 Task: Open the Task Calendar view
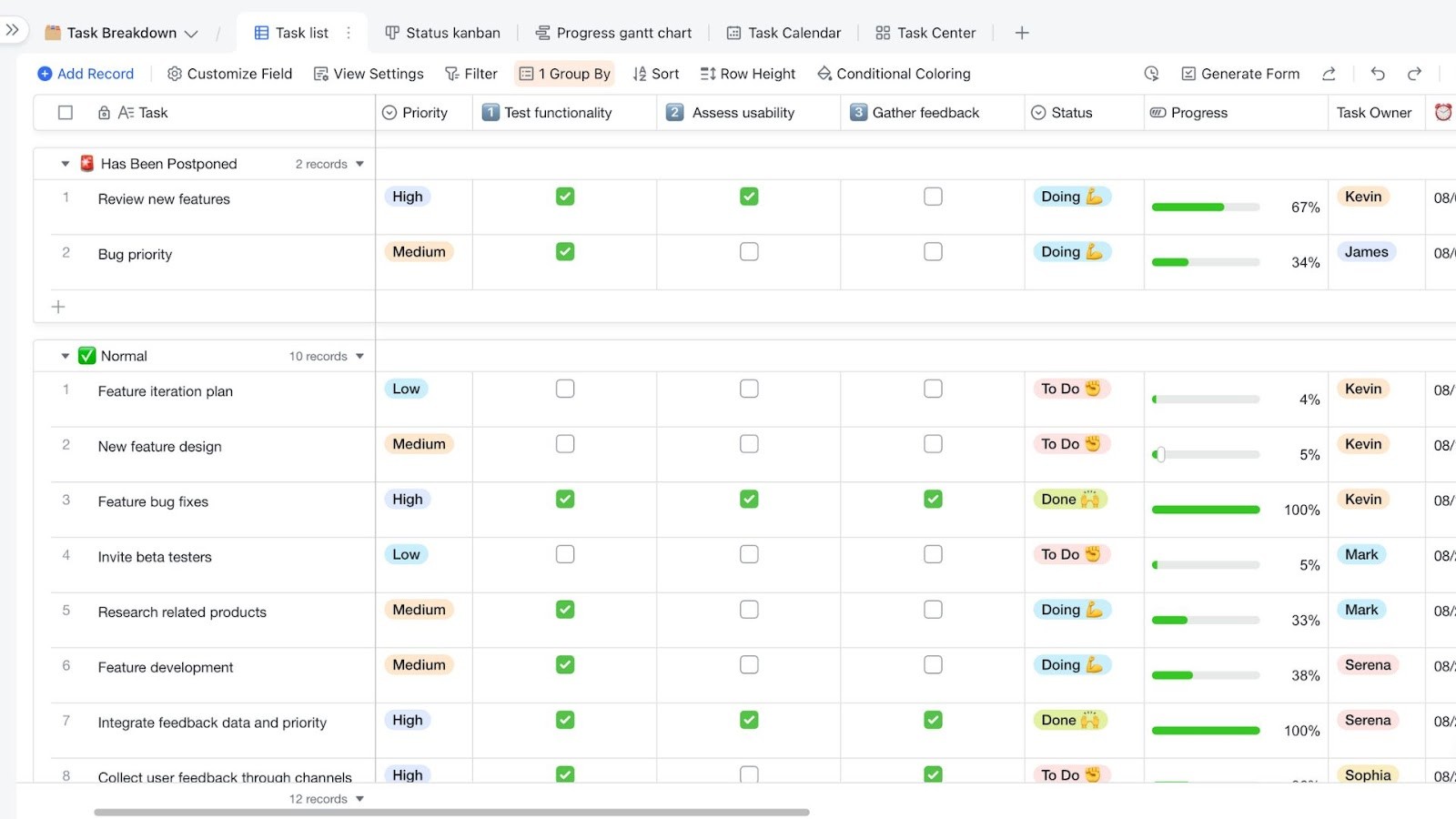(783, 32)
